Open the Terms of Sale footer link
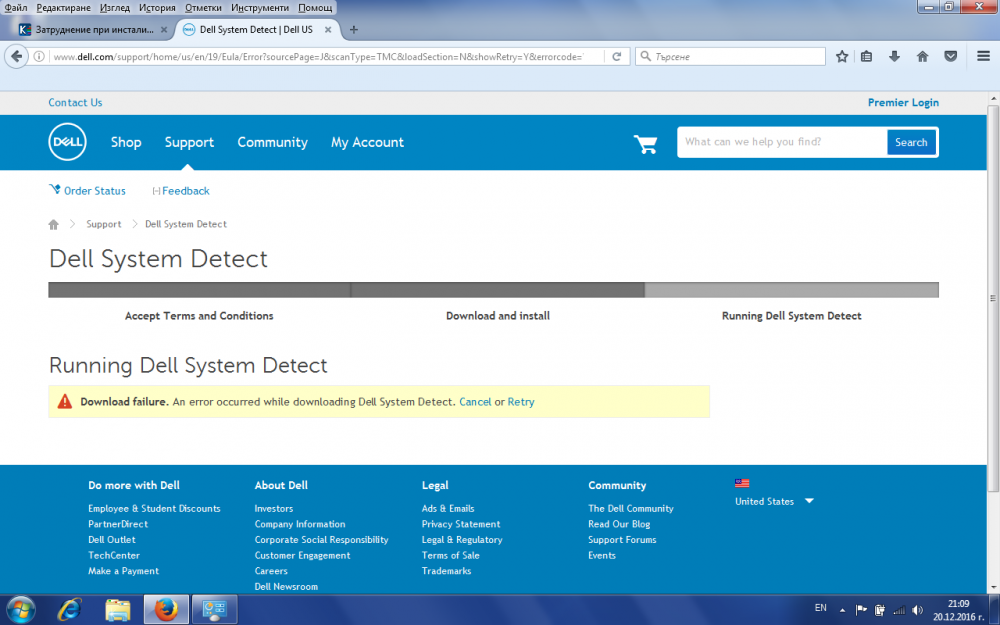This screenshot has height=625, width=1000. [450, 555]
